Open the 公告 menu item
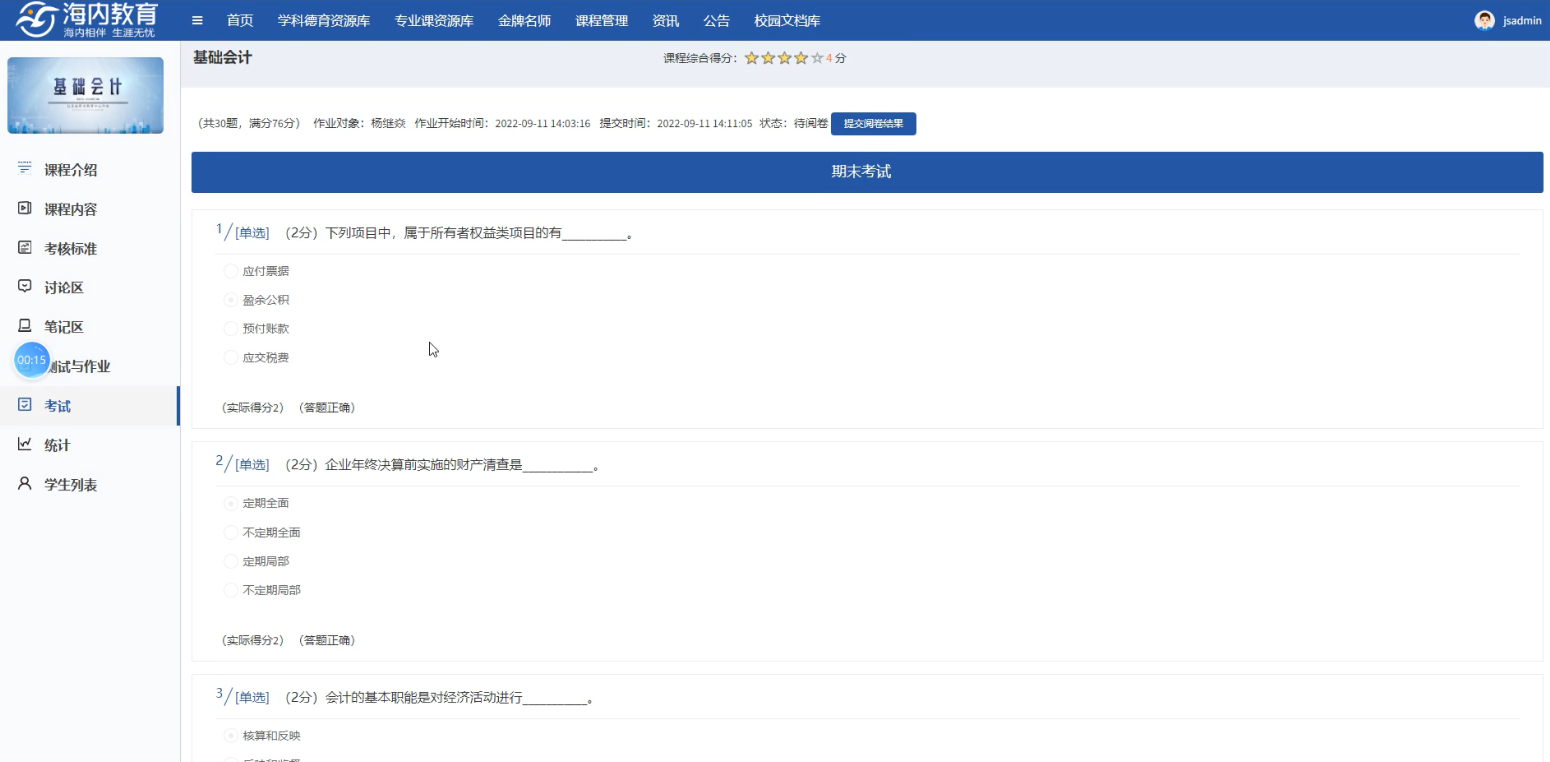 [716, 21]
